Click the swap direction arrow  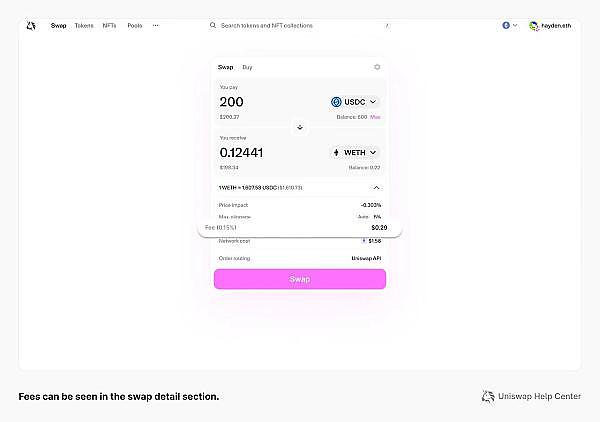(x=300, y=127)
